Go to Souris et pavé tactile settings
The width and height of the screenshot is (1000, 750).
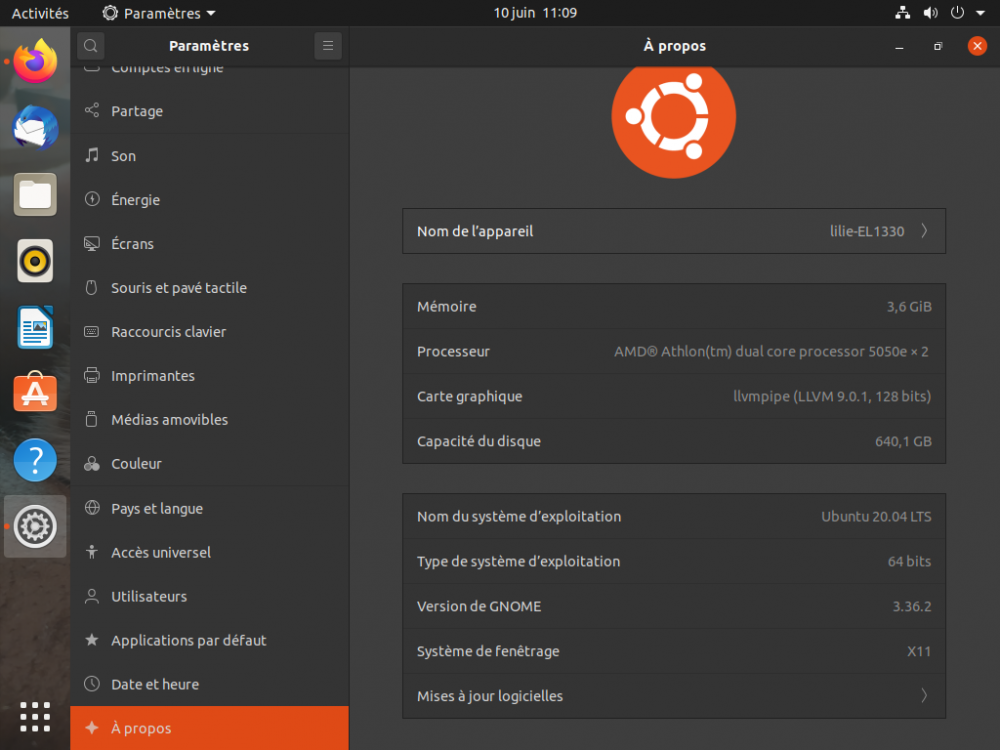[178, 288]
